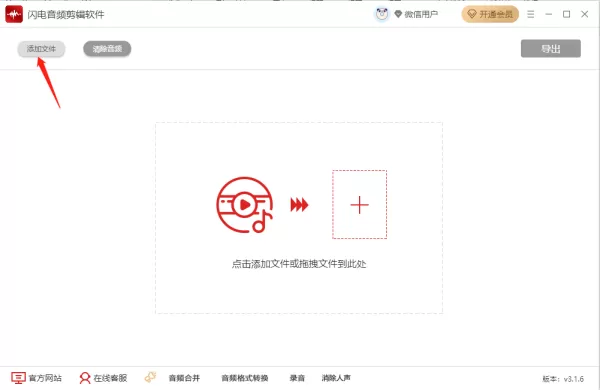Click the red music disc icon
Image resolution: width=600 pixels, height=390 pixels.
pos(245,205)
